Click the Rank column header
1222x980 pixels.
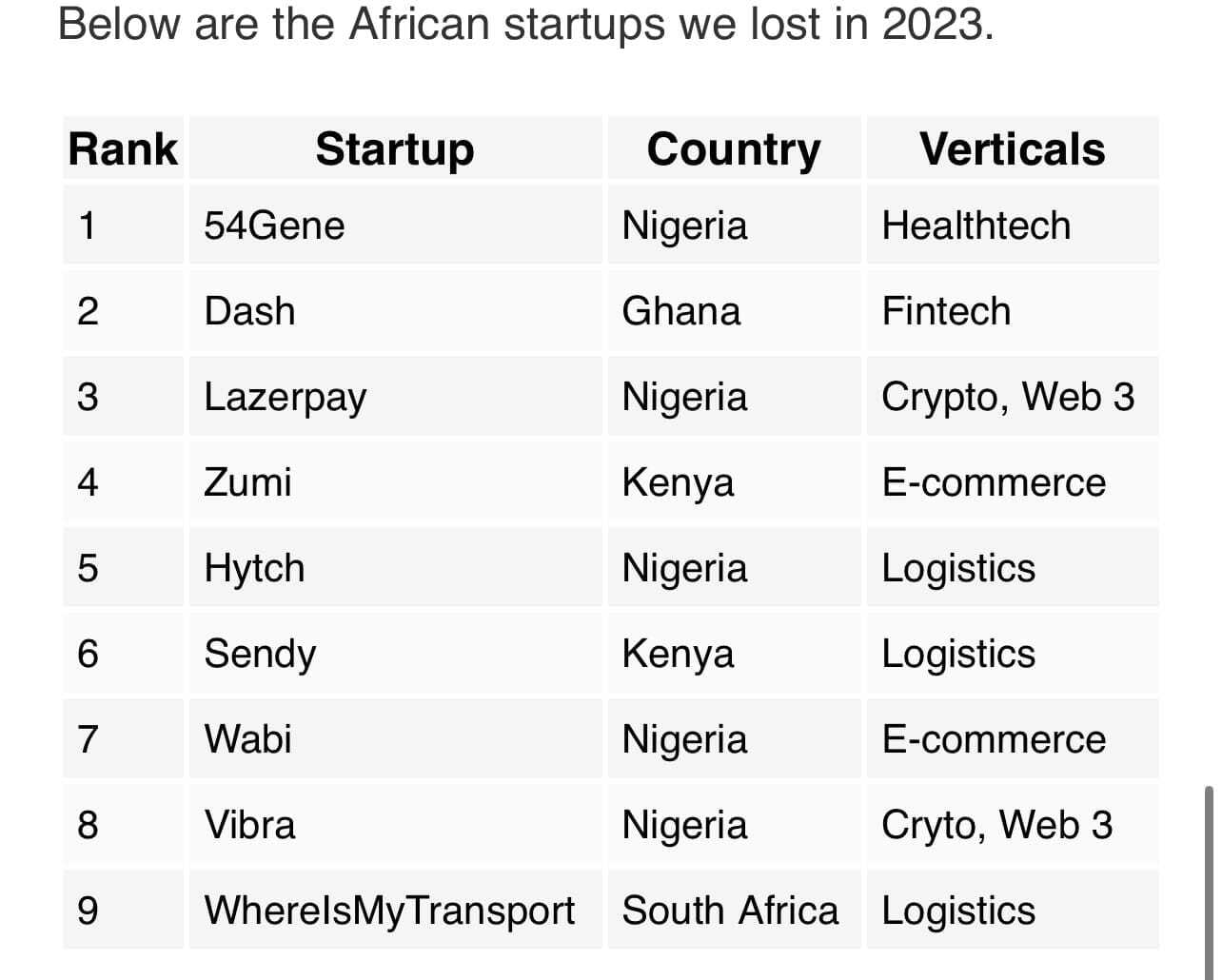pyautogui.click(x=123, y=148)
